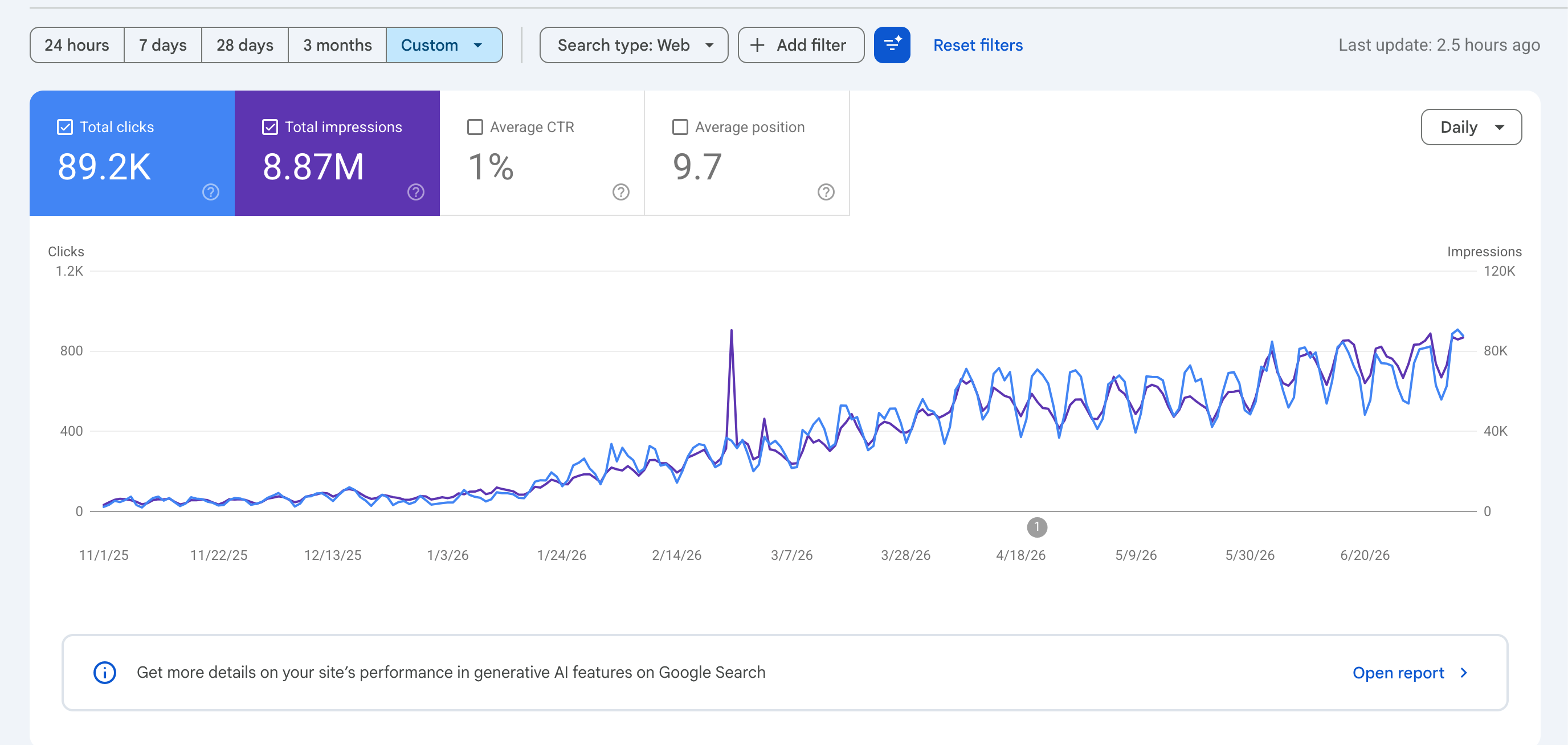Click the 1.2K clicks axis label
Viewport: 1568px width, 745px height.
(70, 271)
